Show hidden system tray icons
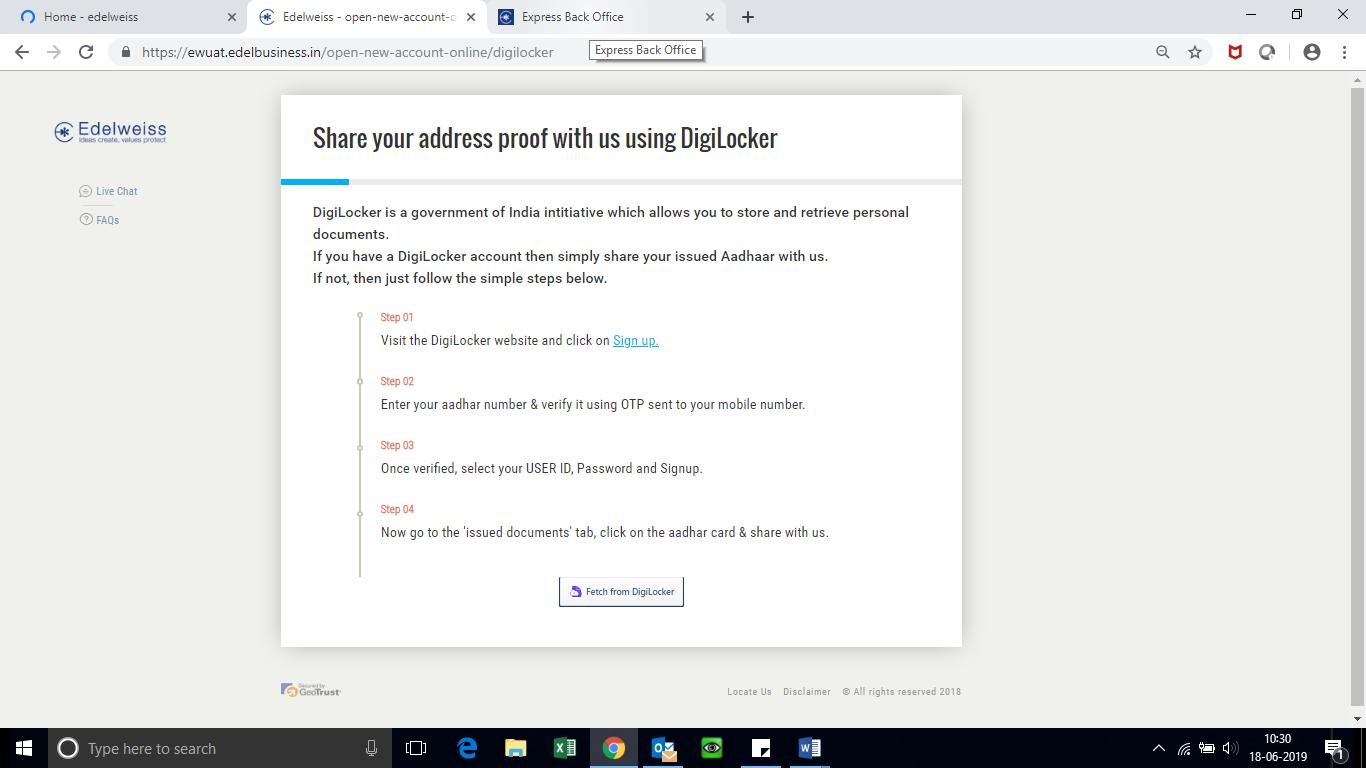This screenshot has height=768, width=1366. click(1158, 748)
